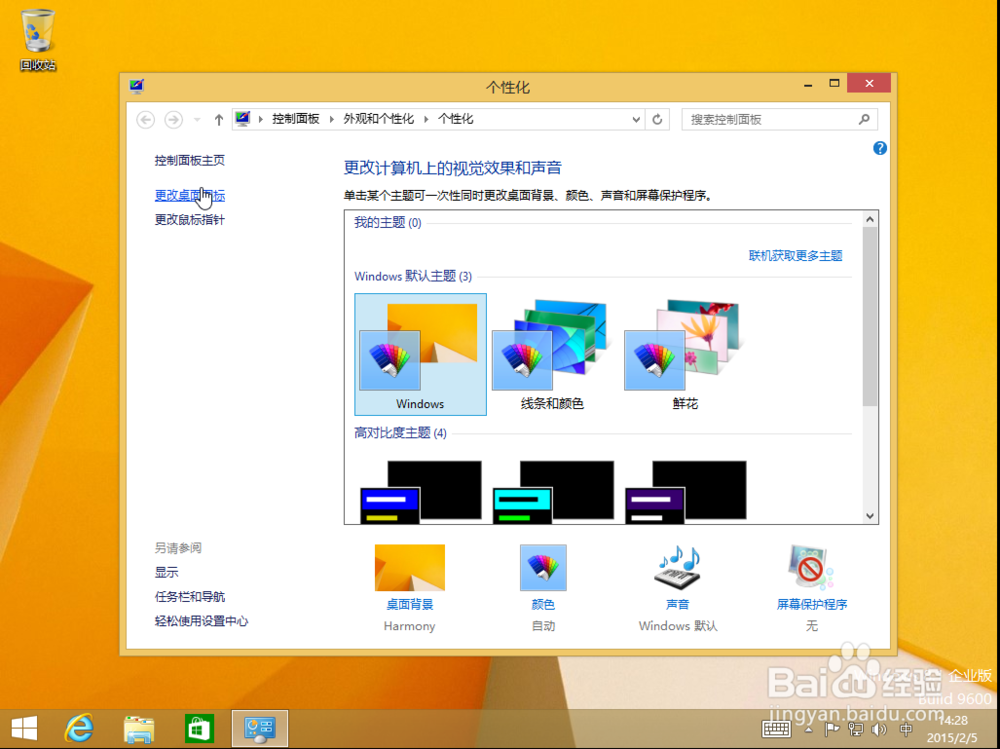
Task: Launch Internet Explorer from the taskbar
Action: 78,729
